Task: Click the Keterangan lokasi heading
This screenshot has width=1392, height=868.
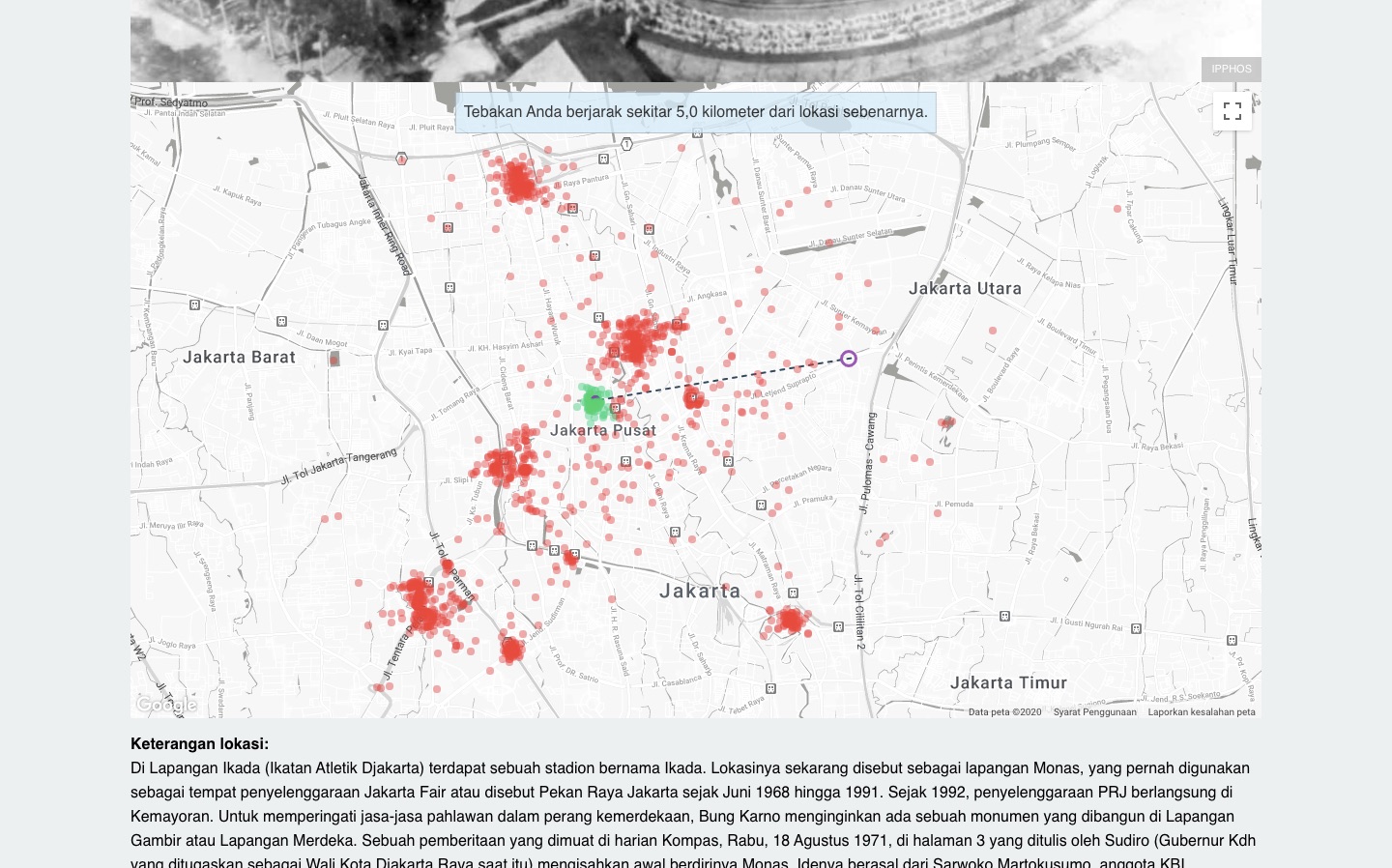Action: click(200, 744)
